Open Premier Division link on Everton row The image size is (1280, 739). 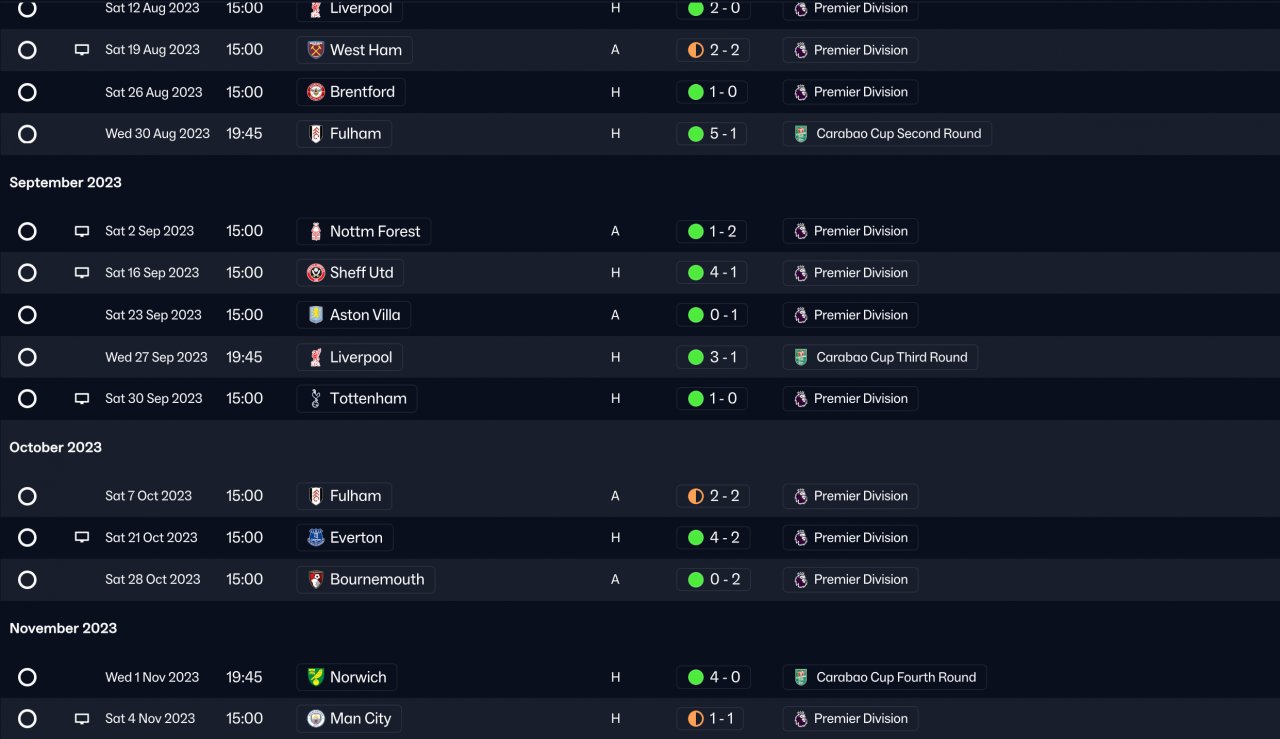pyautogui.click(x=860, y=538)
